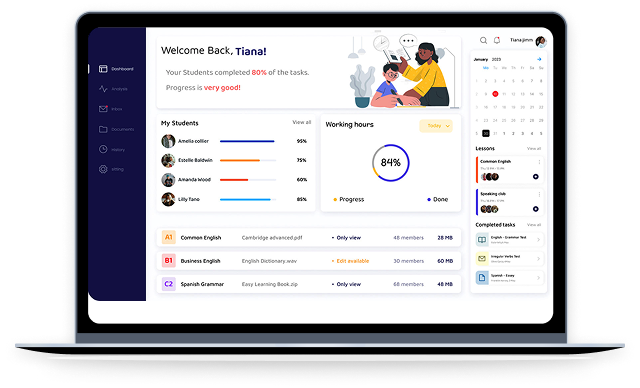Viewport: 640px width, 388px height.
Task: Go to next month with calendar arrow
Action: point(539,59)
